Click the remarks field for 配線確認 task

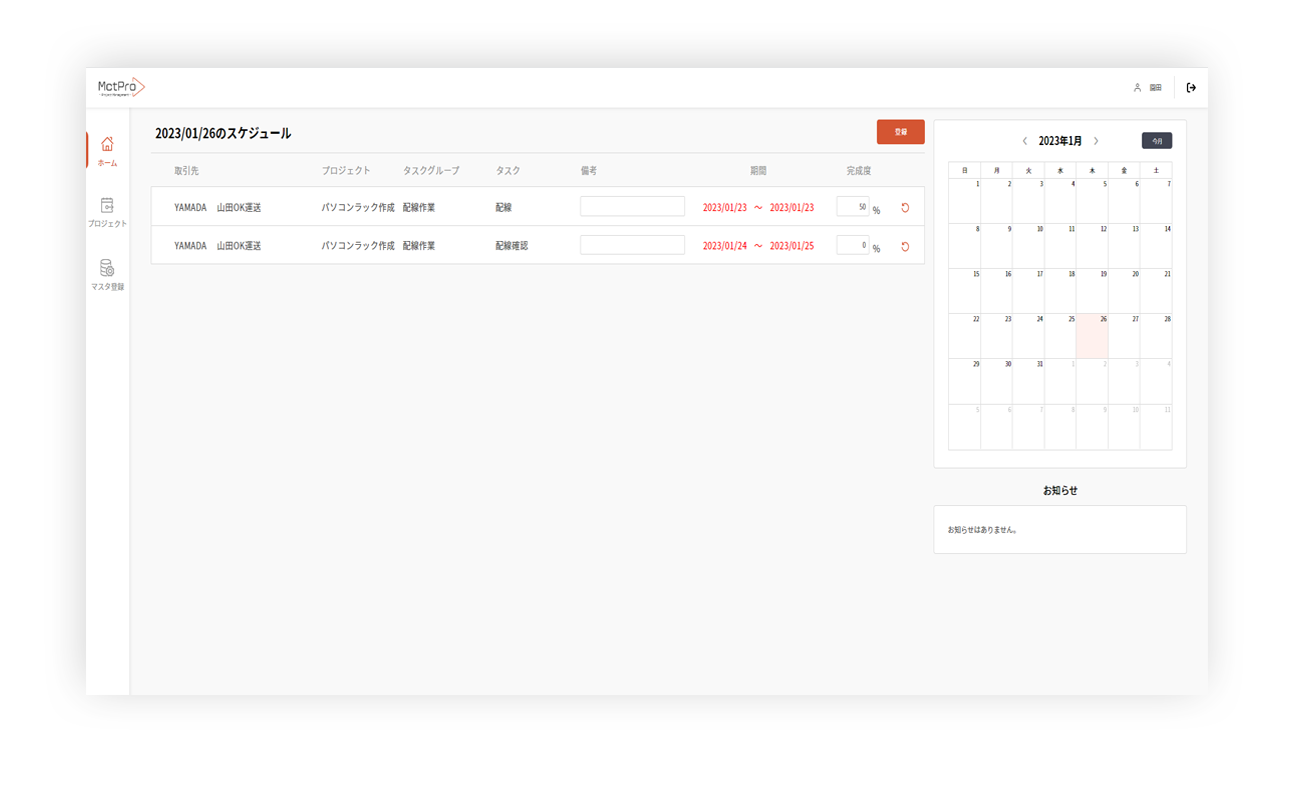pyautogui.click(x=632, y=245)
